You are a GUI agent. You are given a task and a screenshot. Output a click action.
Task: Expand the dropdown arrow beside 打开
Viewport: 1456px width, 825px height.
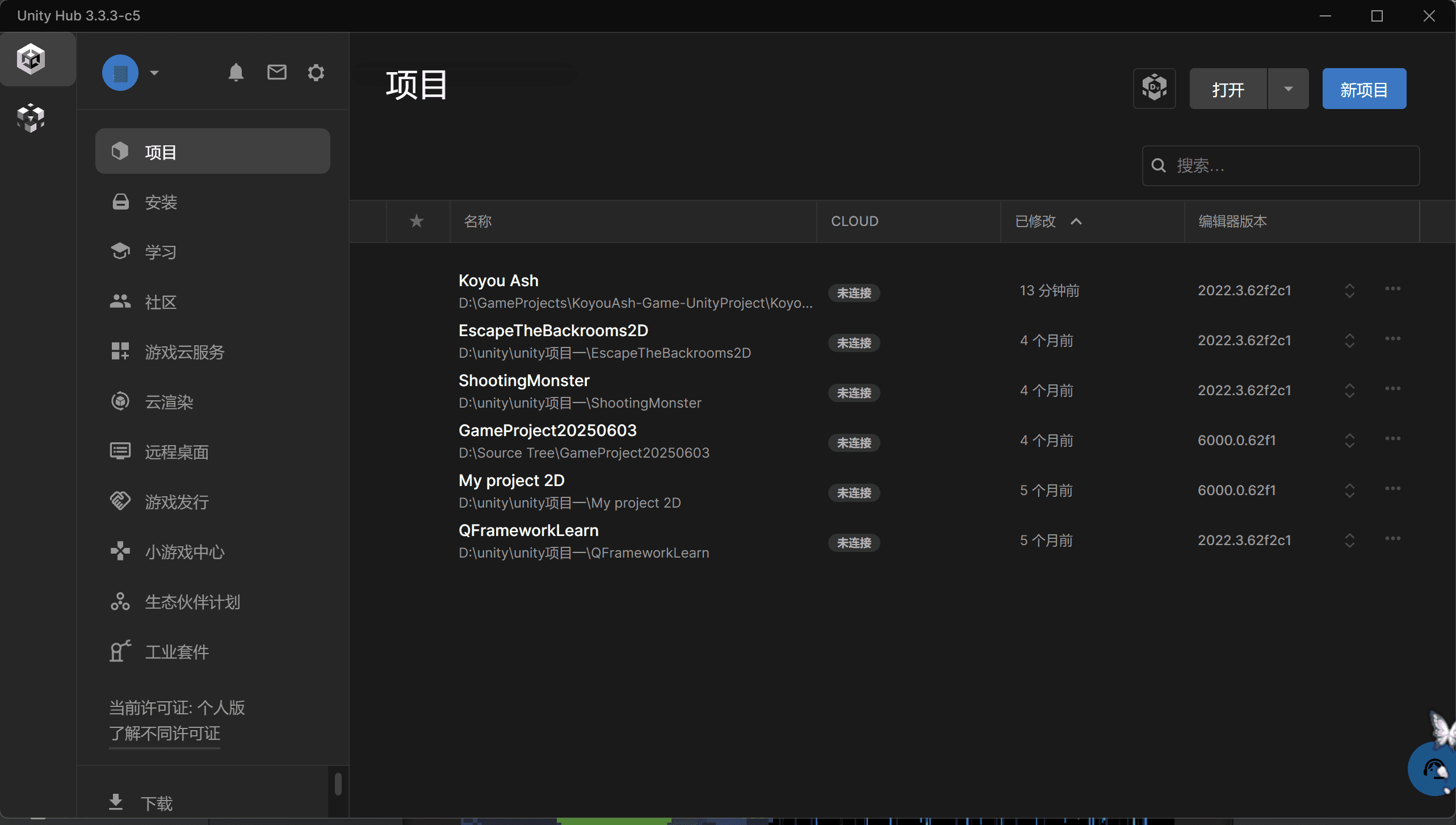pyautogui.click(x=1289, y=89)
